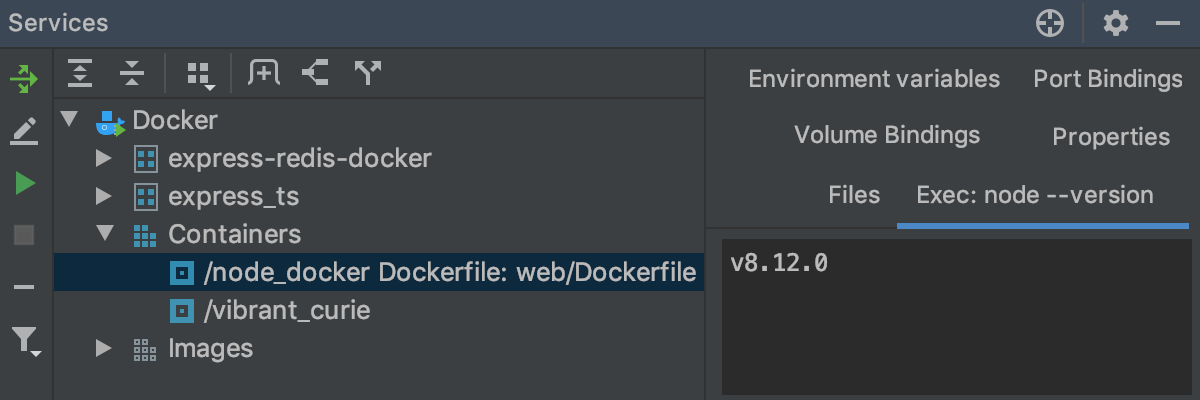Click the crosshair locate icon in header

pos(1050,23)
